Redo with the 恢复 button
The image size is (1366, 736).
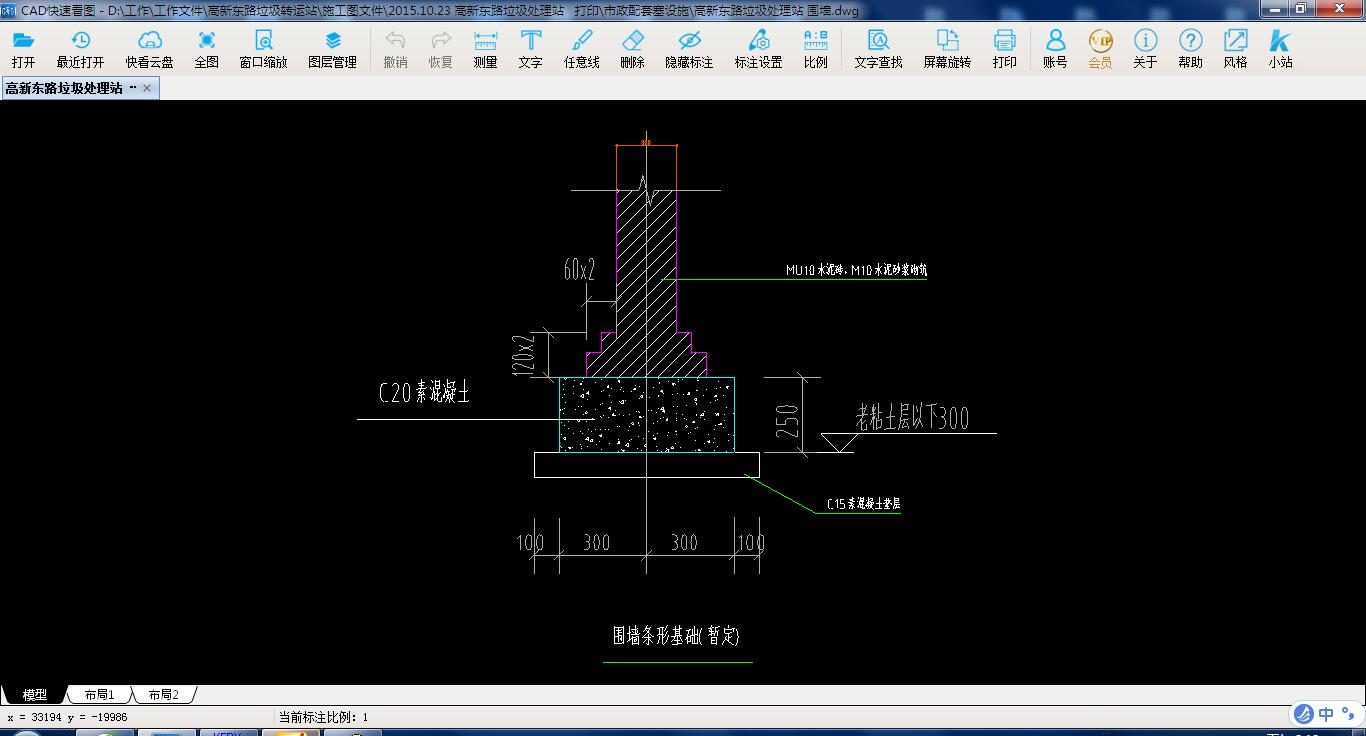coord(441,48)
